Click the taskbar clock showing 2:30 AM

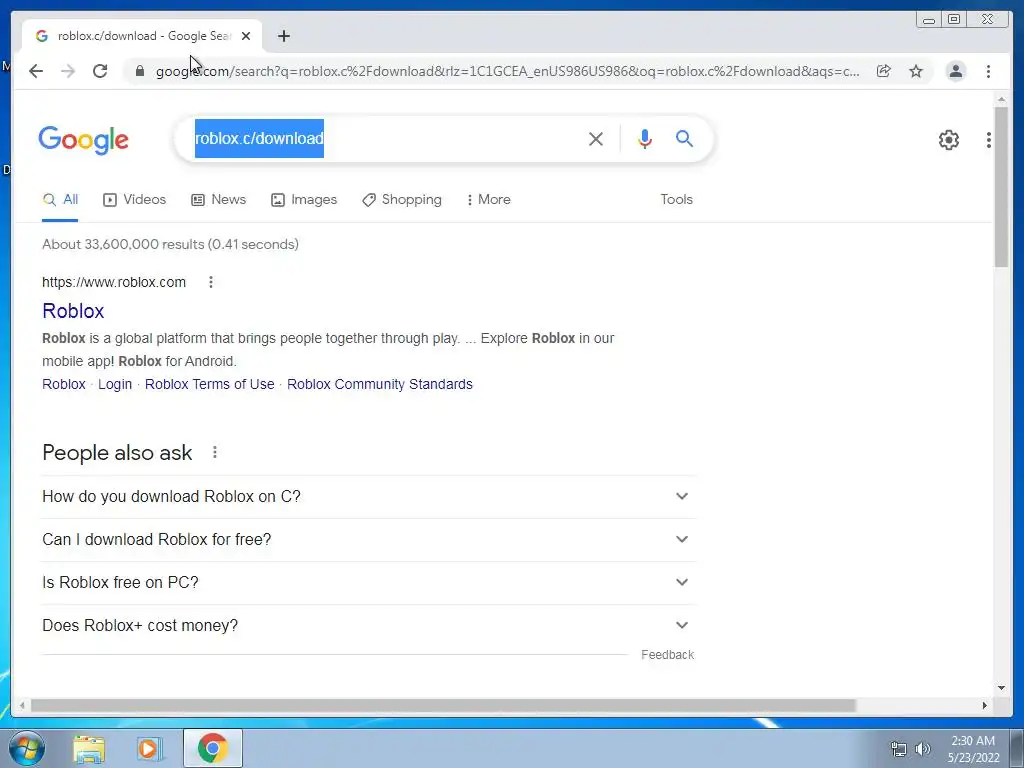coord(973,749)
